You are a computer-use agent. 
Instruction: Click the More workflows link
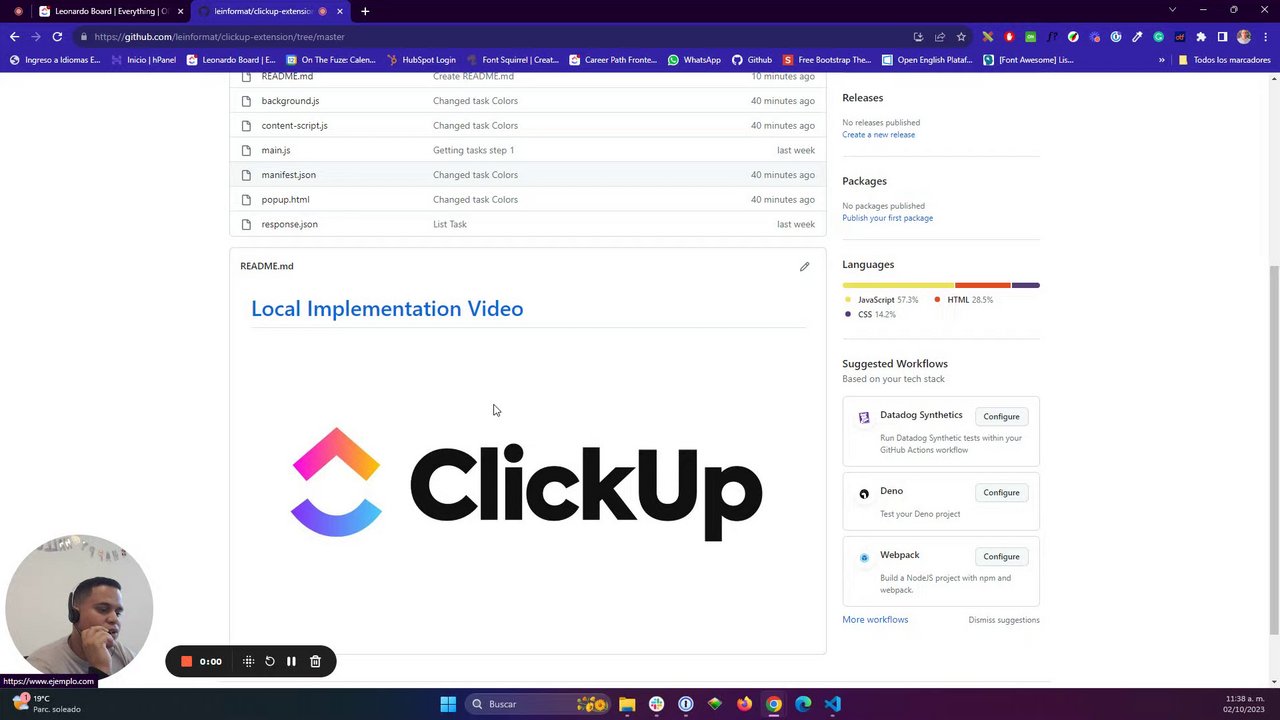[x=875, y=620]
